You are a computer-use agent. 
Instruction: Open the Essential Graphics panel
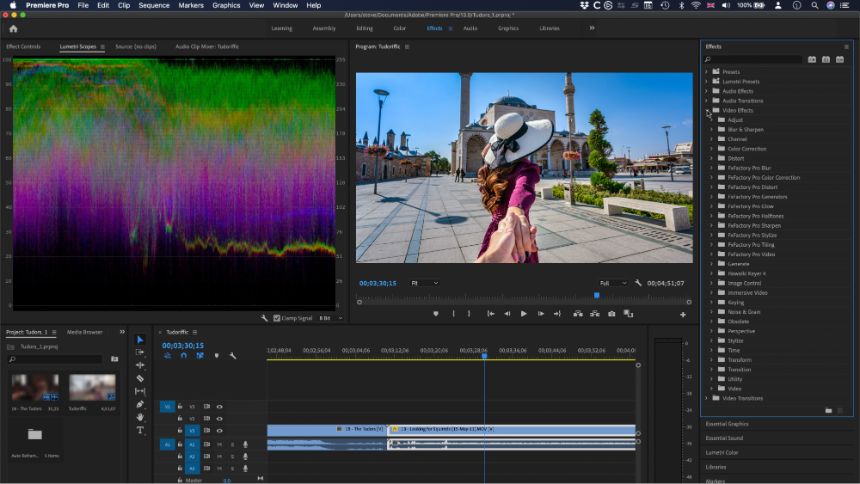[727, 424]
